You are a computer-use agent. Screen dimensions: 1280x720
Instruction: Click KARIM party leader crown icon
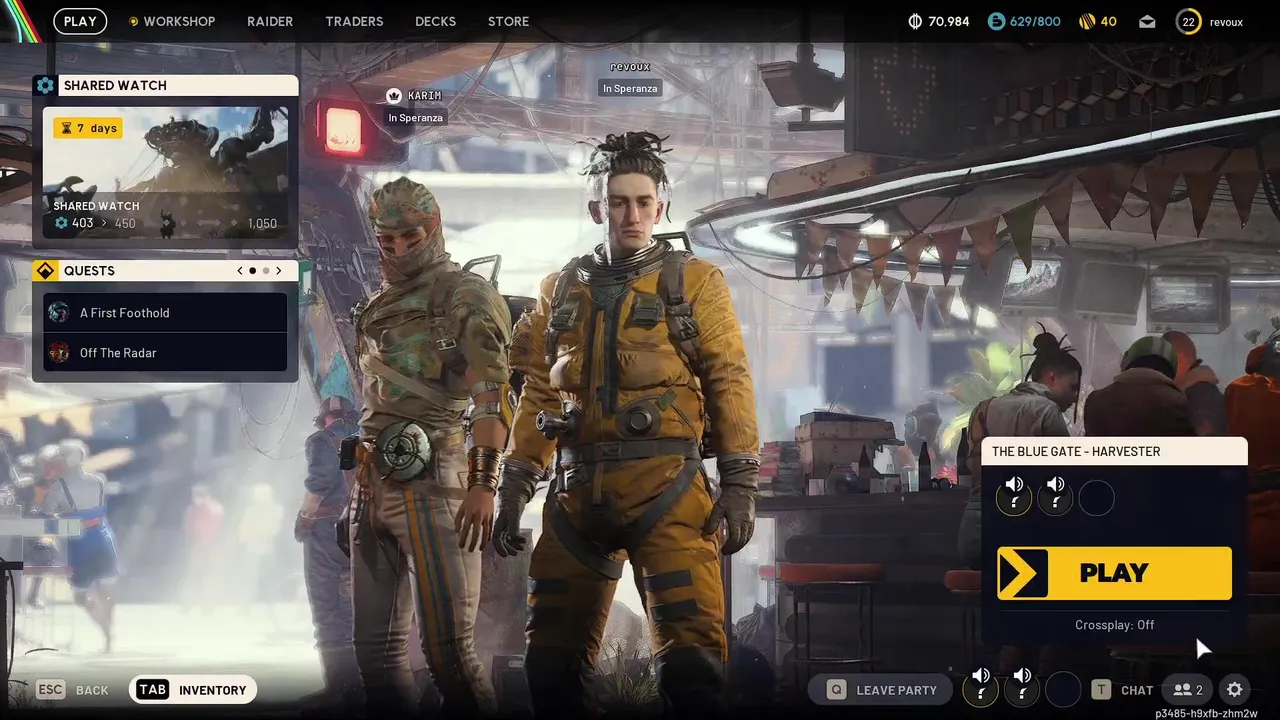coord(394,96)
